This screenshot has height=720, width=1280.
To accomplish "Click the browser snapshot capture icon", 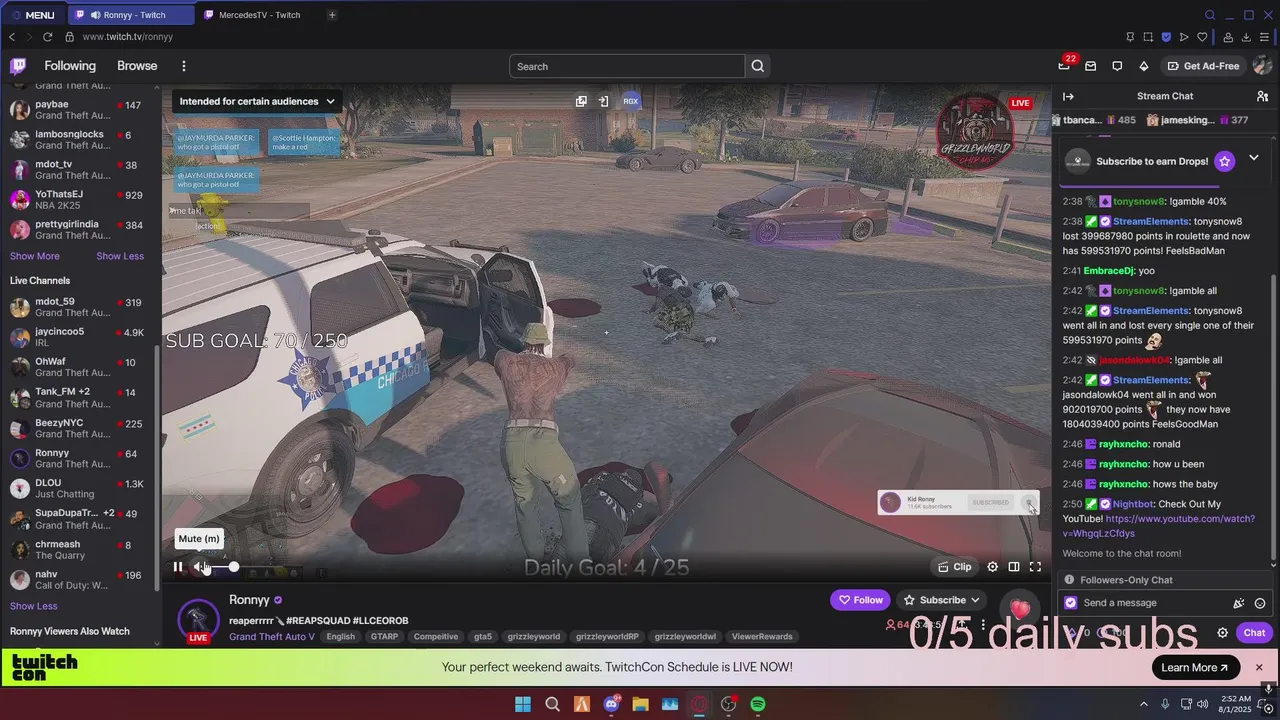I will point(1148,37).
